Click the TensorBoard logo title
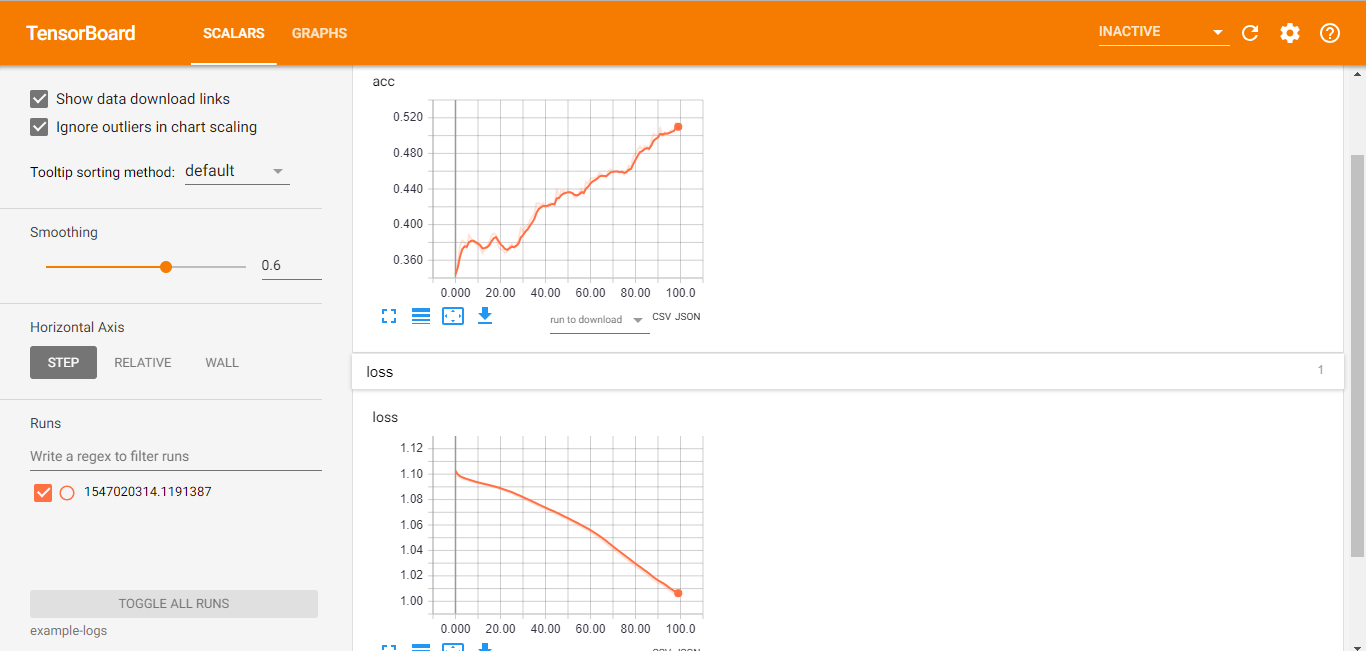 [x=81, y=33]
